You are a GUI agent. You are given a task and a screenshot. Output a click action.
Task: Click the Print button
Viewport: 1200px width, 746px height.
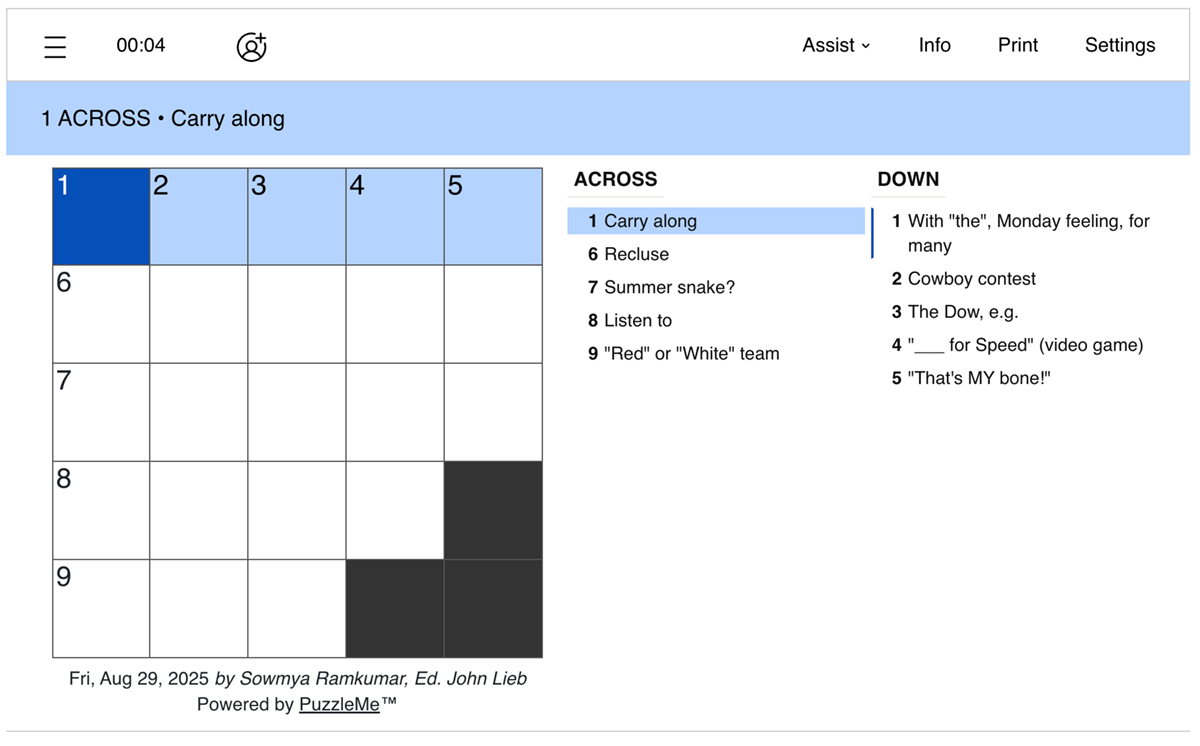[x=1017, y=45]
